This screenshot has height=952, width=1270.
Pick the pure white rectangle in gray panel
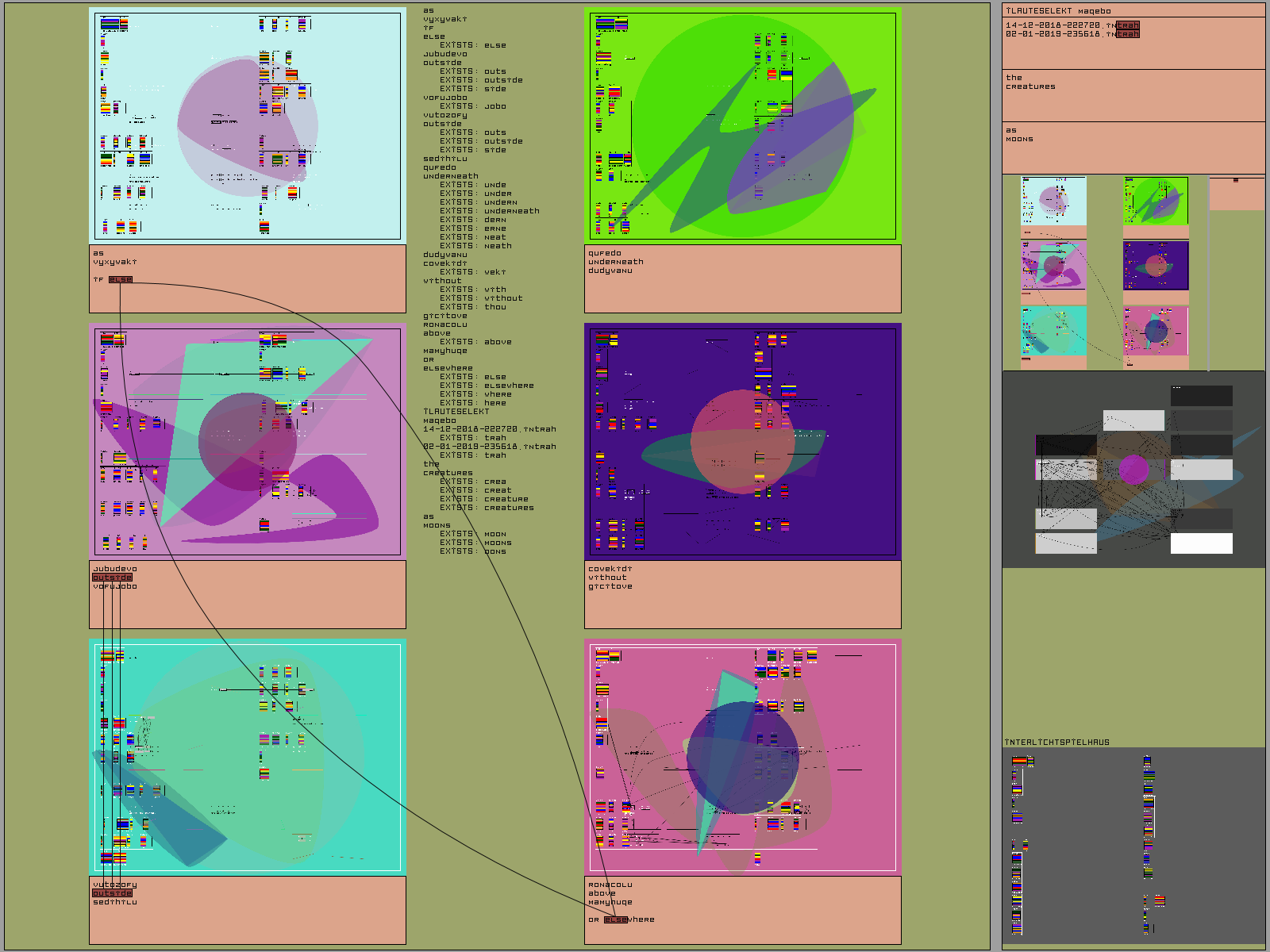coord(1201,543)
